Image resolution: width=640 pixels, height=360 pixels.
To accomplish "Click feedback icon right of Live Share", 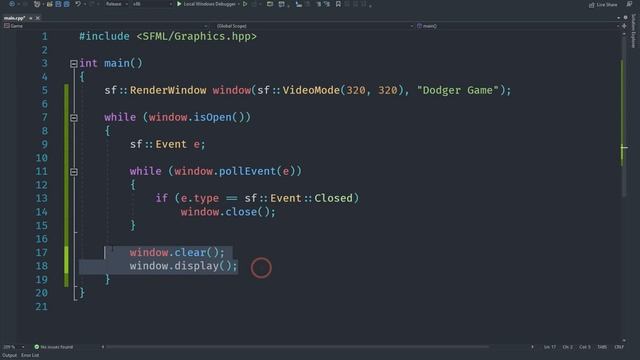I will coord(629,4).
